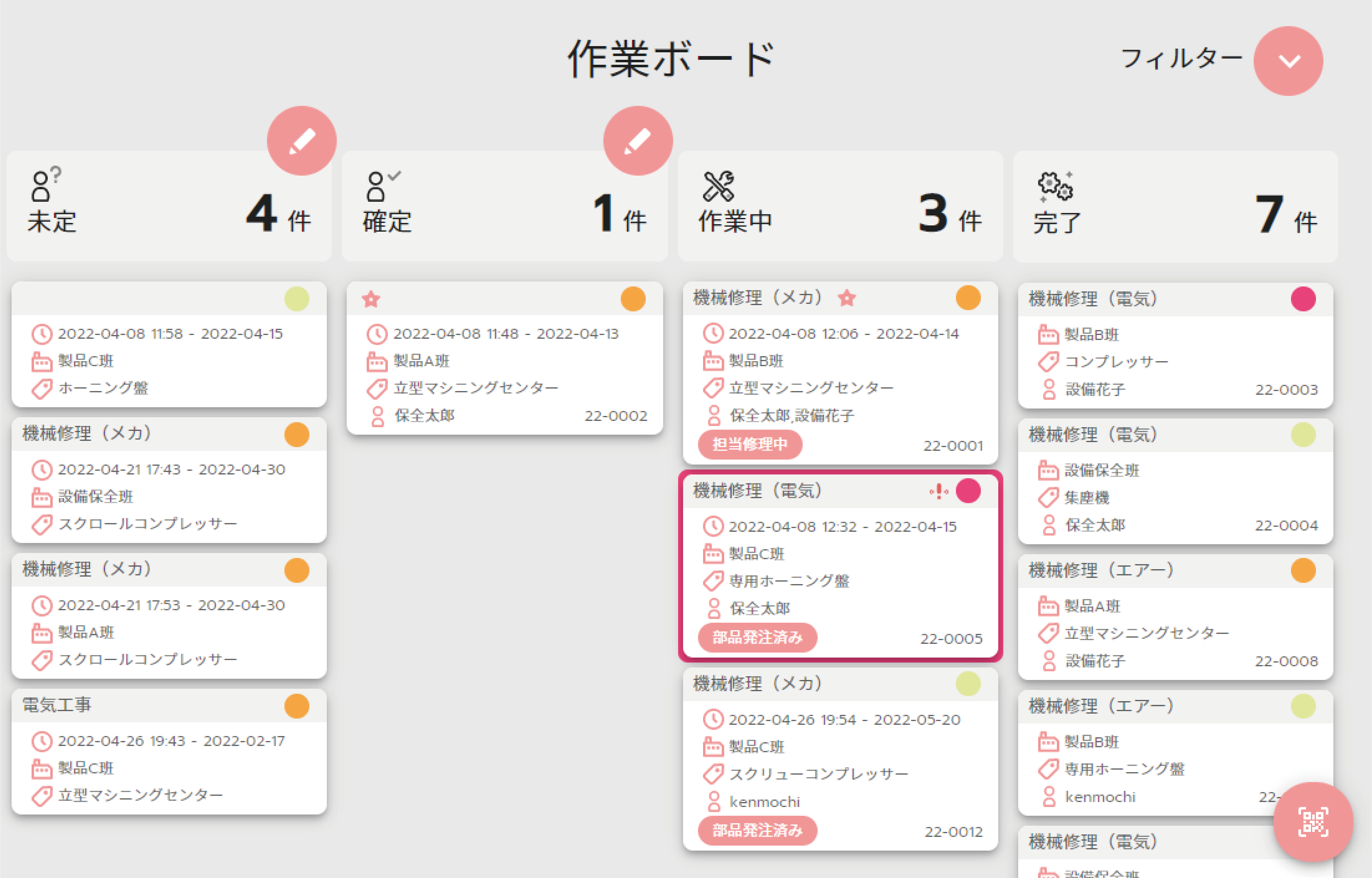This screenshot has height=878, width=1372.
Task: Click orange priority dot on 電気工事 card
Action: tap(296, 706)
